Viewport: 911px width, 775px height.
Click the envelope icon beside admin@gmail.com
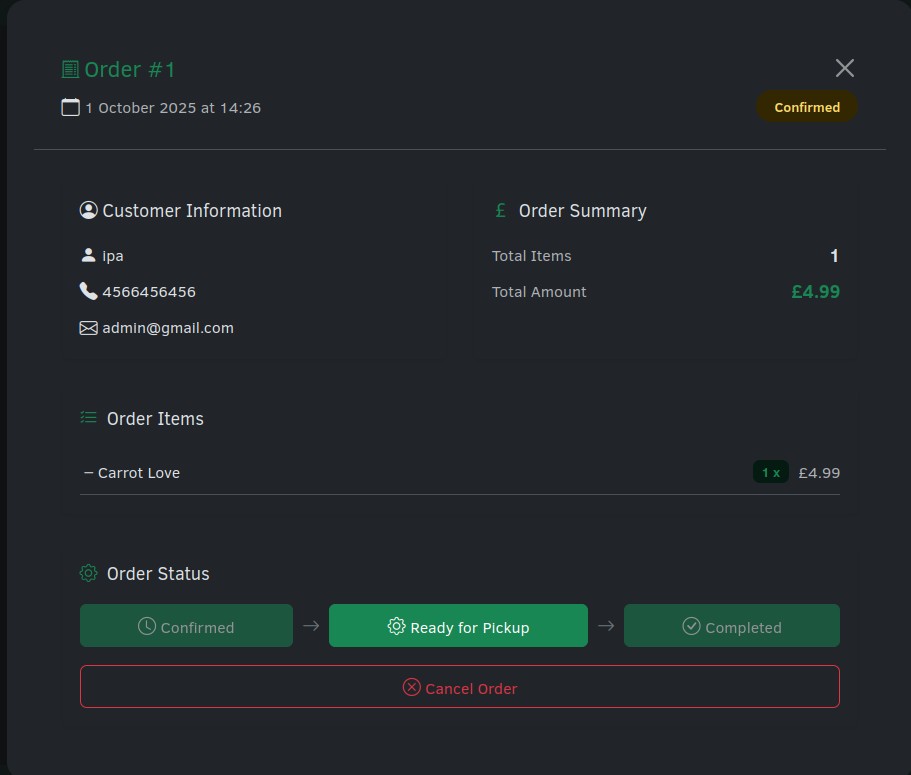point(88,327)
